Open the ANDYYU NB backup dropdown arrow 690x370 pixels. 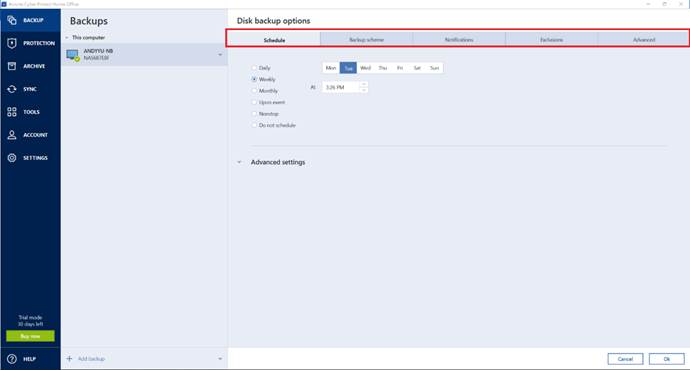220,55
